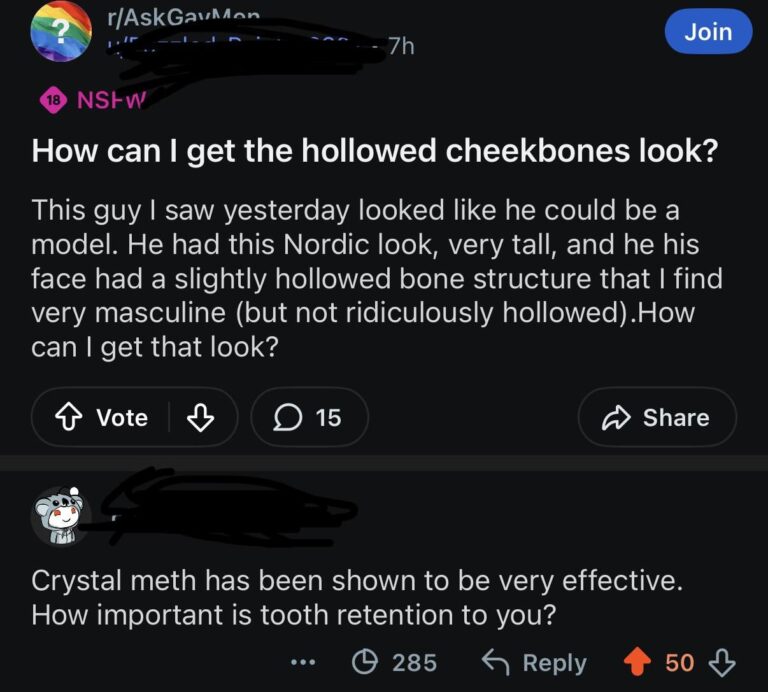
Task: Share the post using the Share button
Action: pyautogui.click(x=657, y=417)
